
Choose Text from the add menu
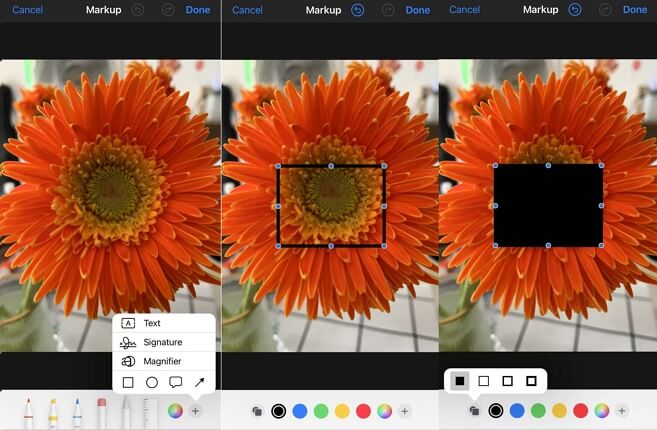pyautogui.click(x=152, y=324)
